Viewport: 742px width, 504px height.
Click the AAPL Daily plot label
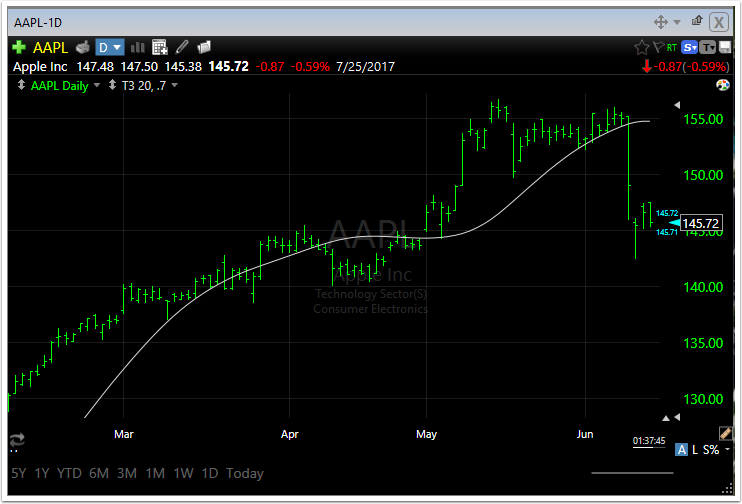tap(60, 86)
